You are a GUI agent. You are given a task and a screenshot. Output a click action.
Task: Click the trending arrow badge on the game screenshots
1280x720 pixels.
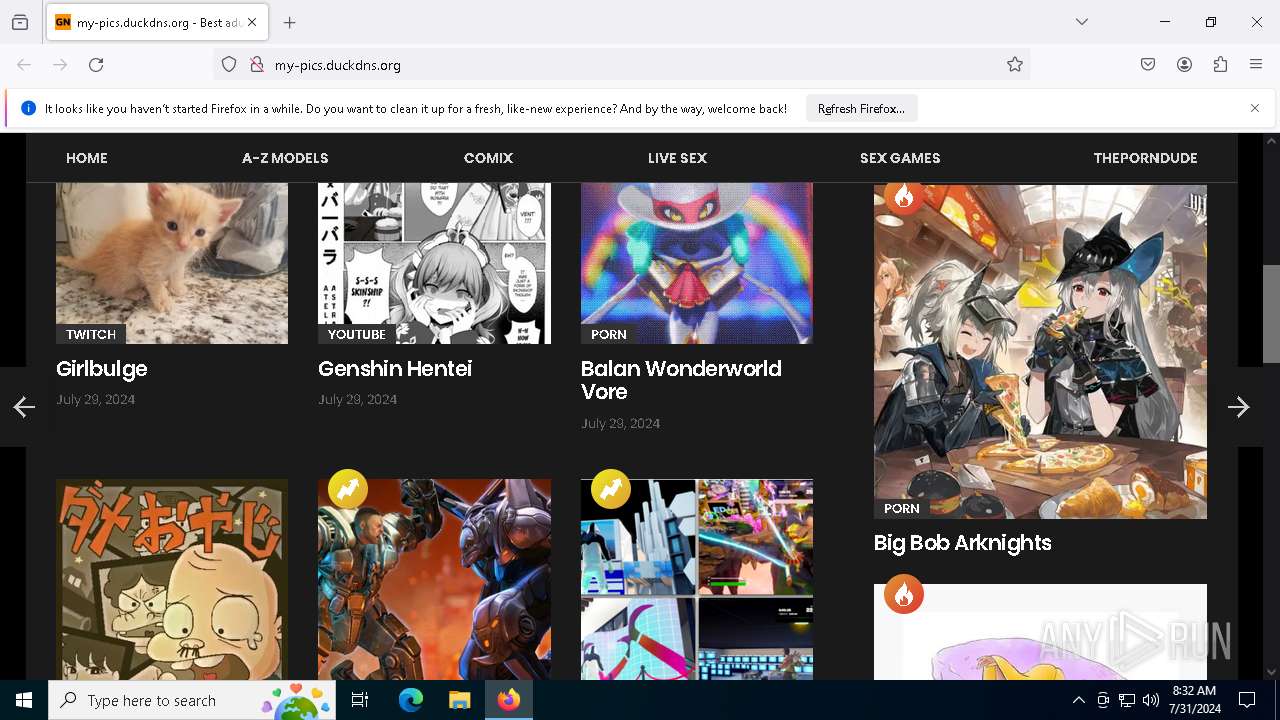[610, 489]
